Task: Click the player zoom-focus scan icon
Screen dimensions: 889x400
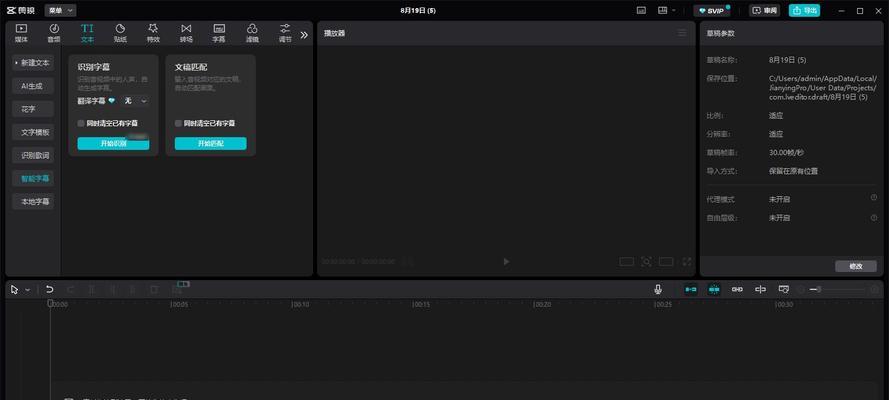Action: pyautogui.click(x=646, y=261)
